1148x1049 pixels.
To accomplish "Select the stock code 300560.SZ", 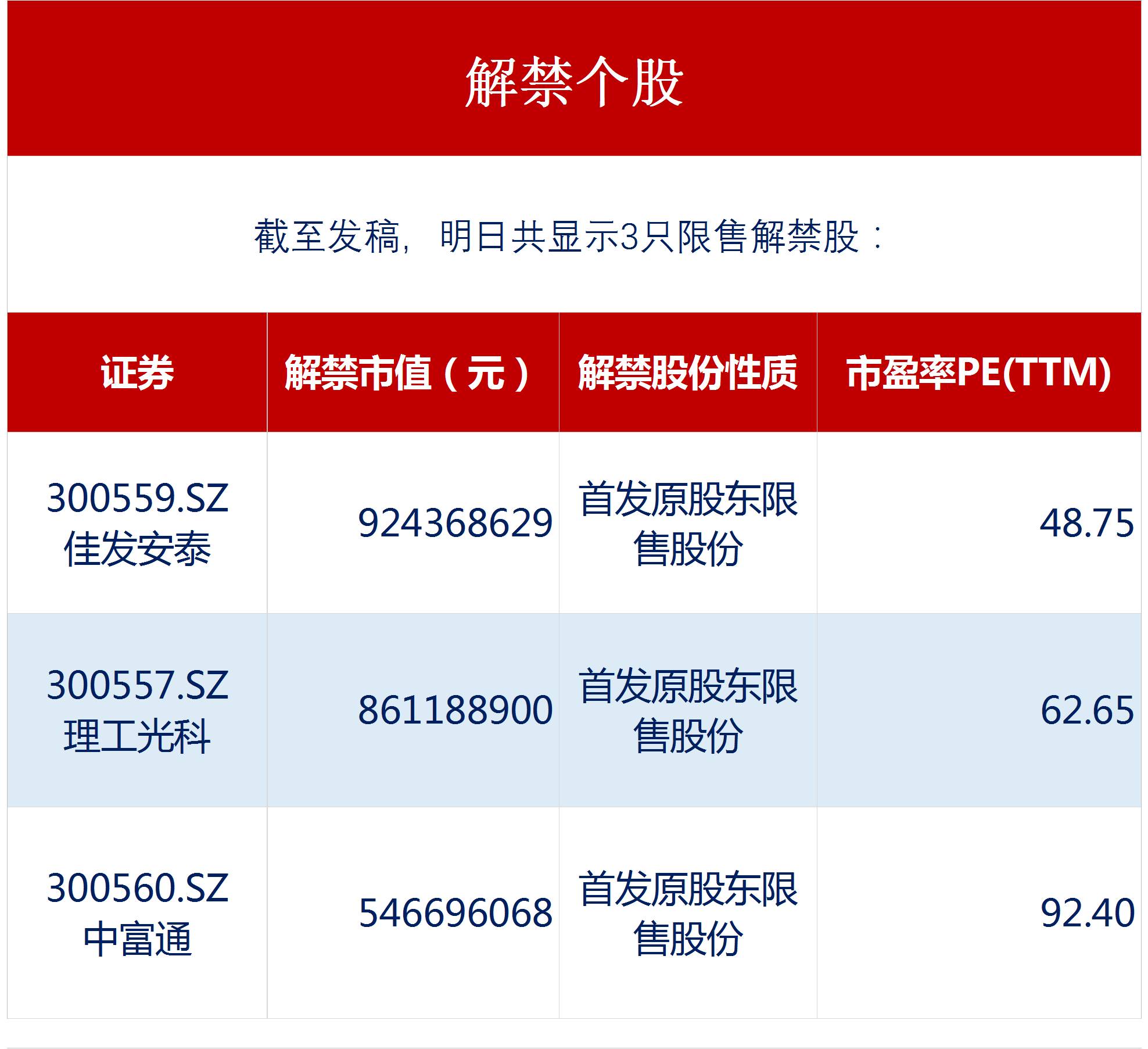I will [138, 888].
